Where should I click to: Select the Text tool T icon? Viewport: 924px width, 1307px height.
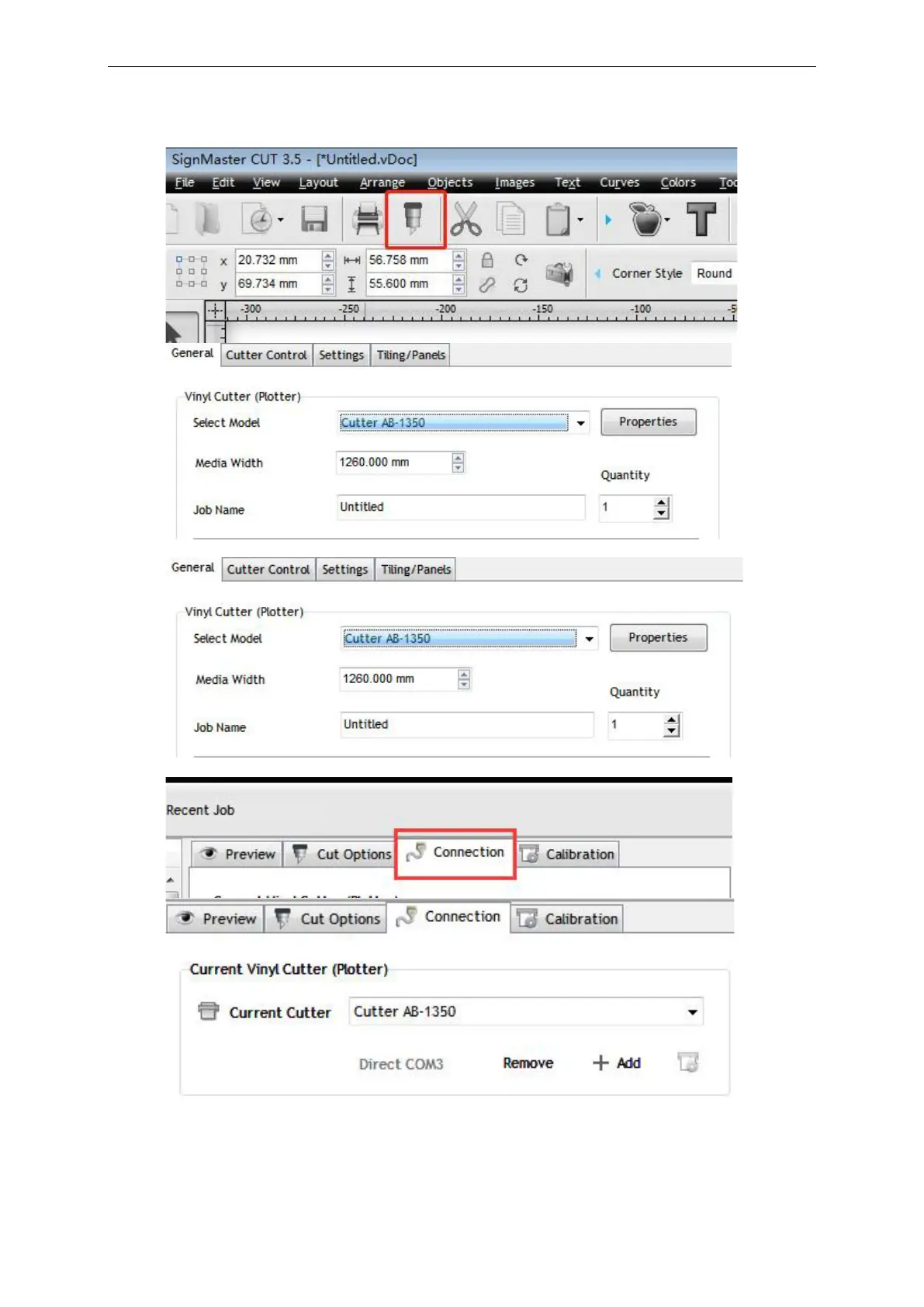tap(701, 220)
